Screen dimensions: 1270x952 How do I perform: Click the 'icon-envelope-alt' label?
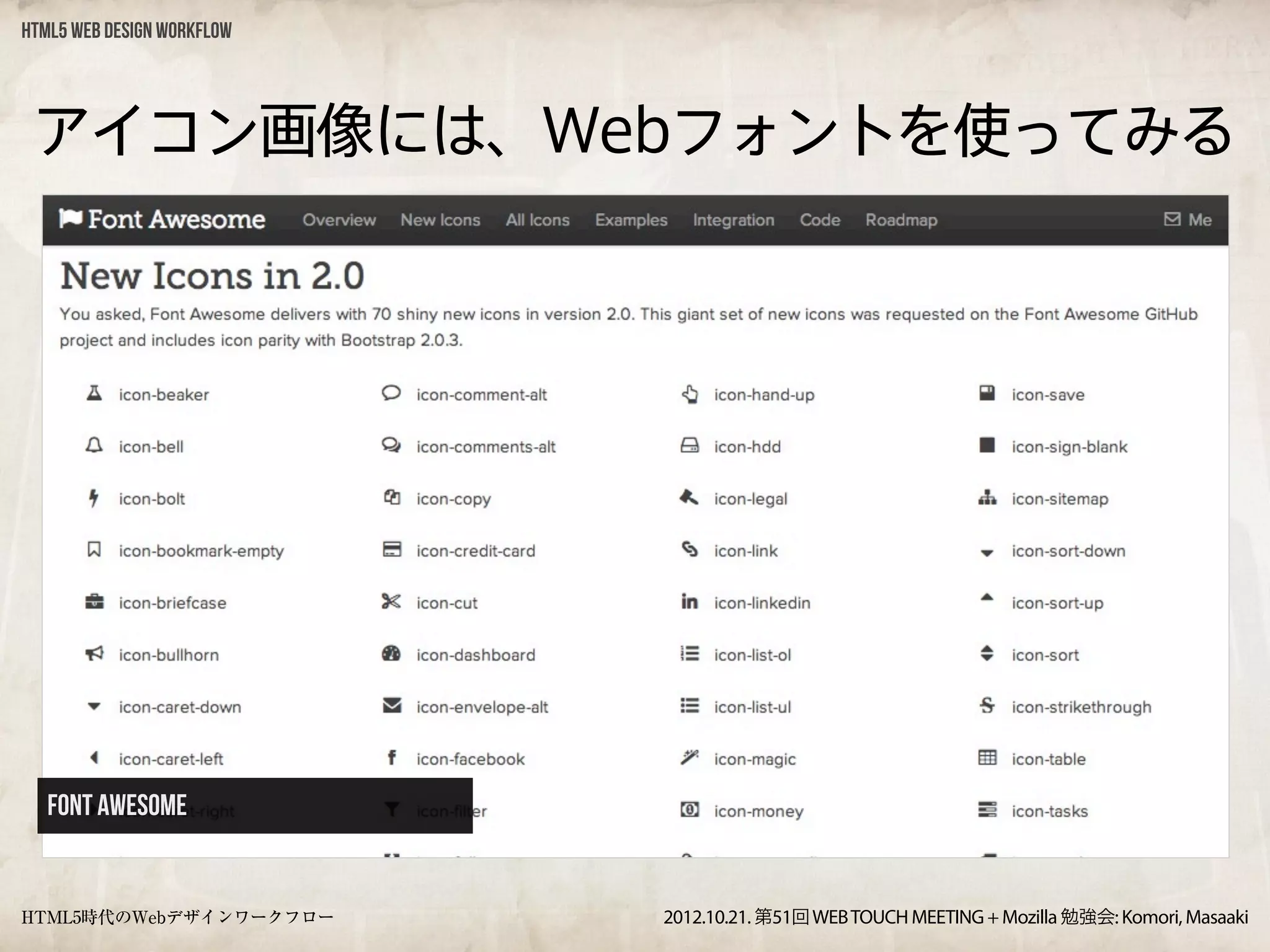point(482,707)
